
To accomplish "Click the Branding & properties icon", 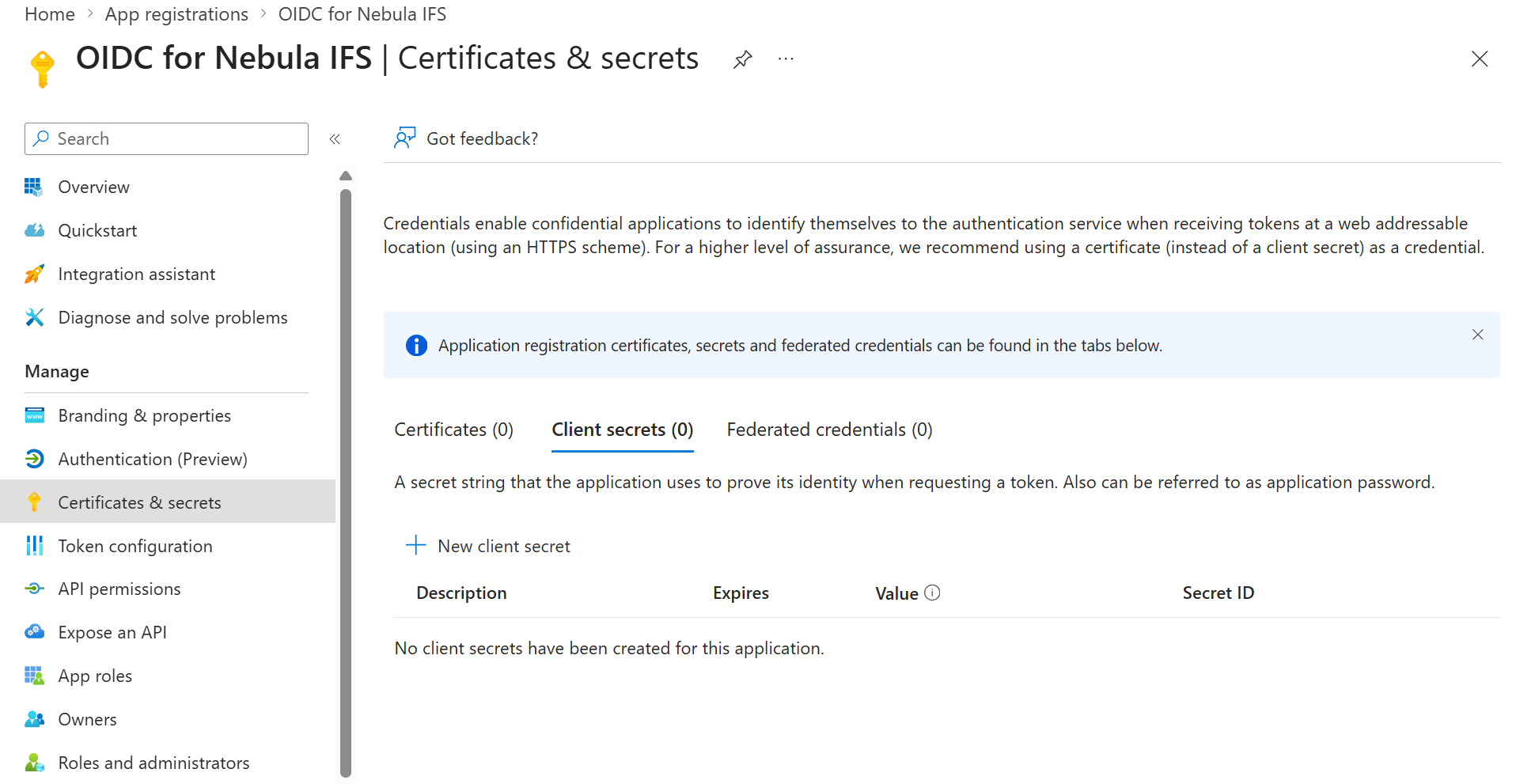I will click(34, 415).
